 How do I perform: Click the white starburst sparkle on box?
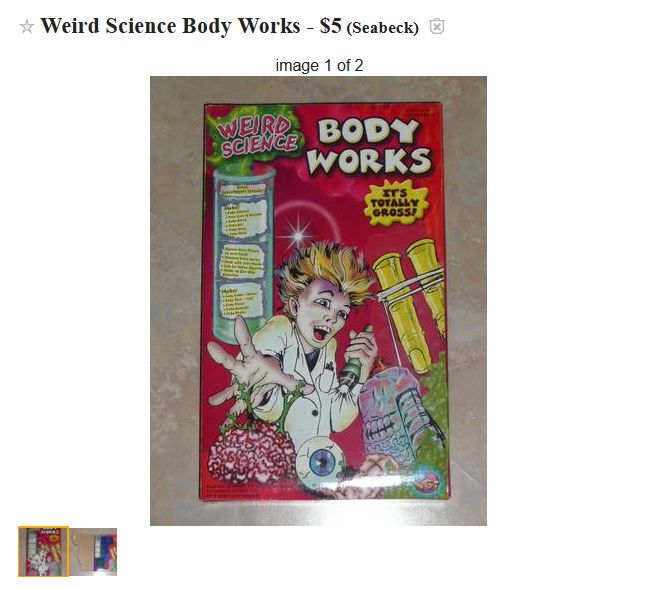[298, 235]
